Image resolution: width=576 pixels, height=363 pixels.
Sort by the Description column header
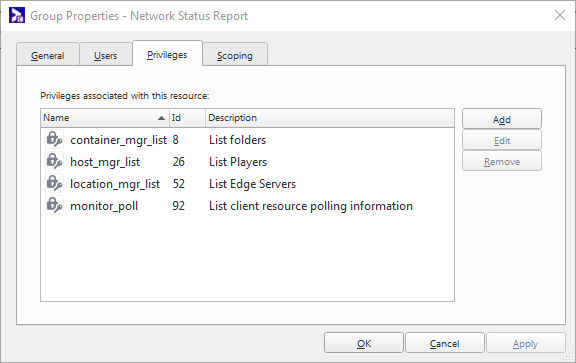click(x=330, y=118)
